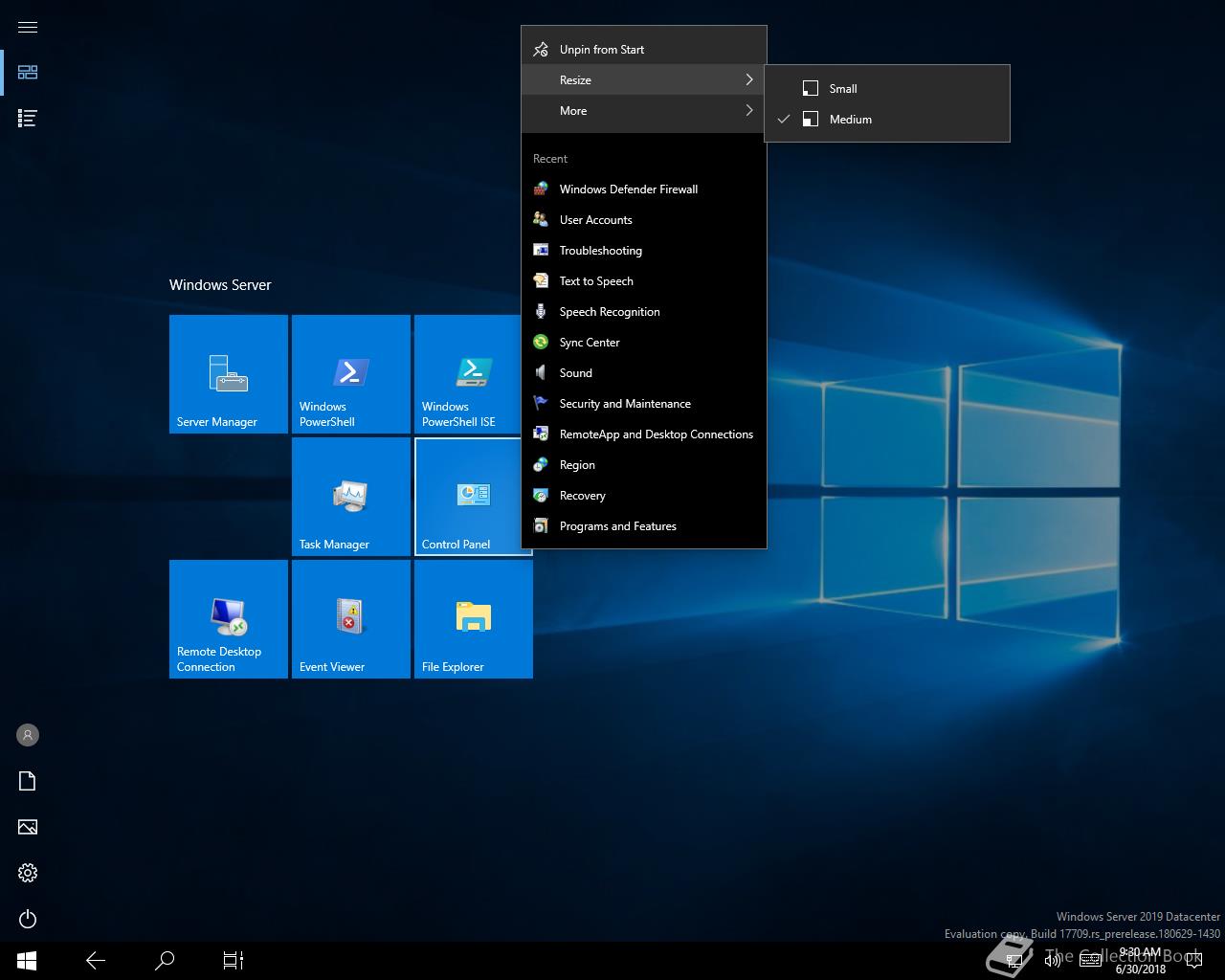Viewport: 1225px width, 980px height.
Task: Open Settings gear in Start sidebar
Action: point(28,873)
